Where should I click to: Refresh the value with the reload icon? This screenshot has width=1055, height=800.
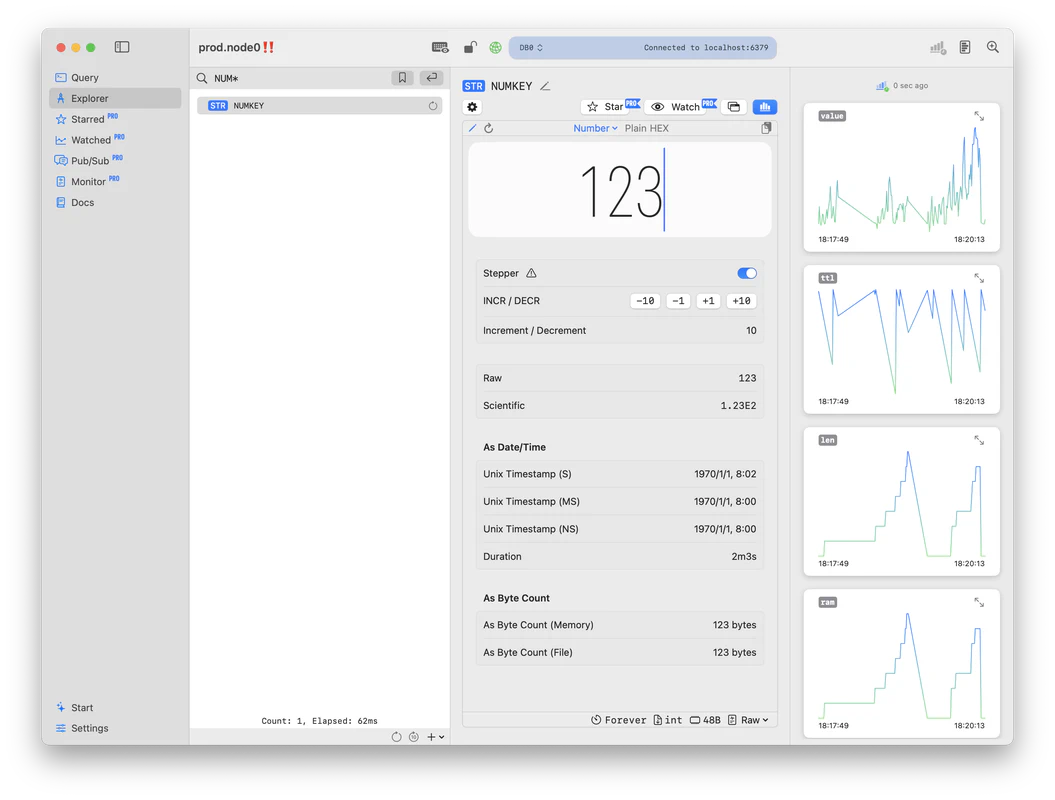tap(489, 128)
